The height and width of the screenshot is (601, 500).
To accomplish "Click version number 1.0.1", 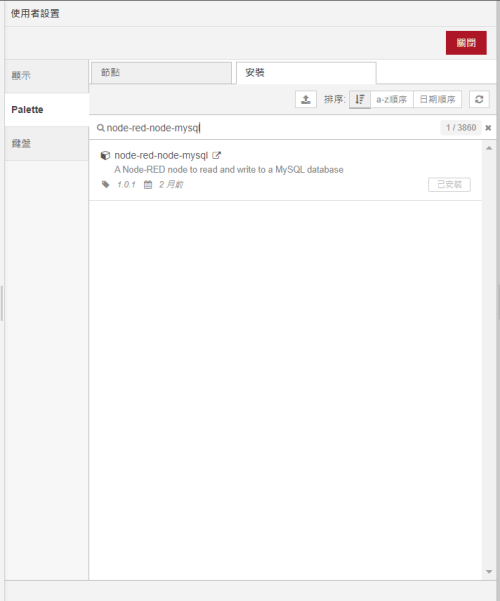I will (126, 184).
